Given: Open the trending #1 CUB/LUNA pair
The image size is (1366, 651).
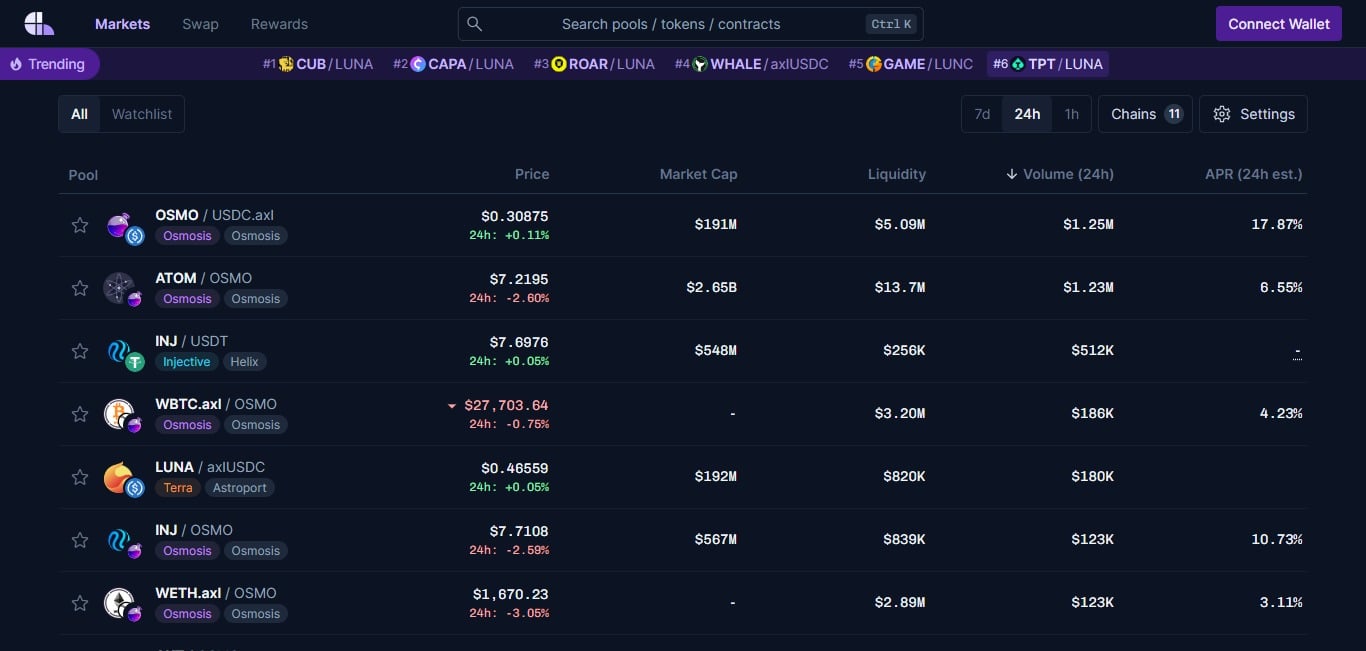Looking at the screenshot, I should click(x=318, y=63).
